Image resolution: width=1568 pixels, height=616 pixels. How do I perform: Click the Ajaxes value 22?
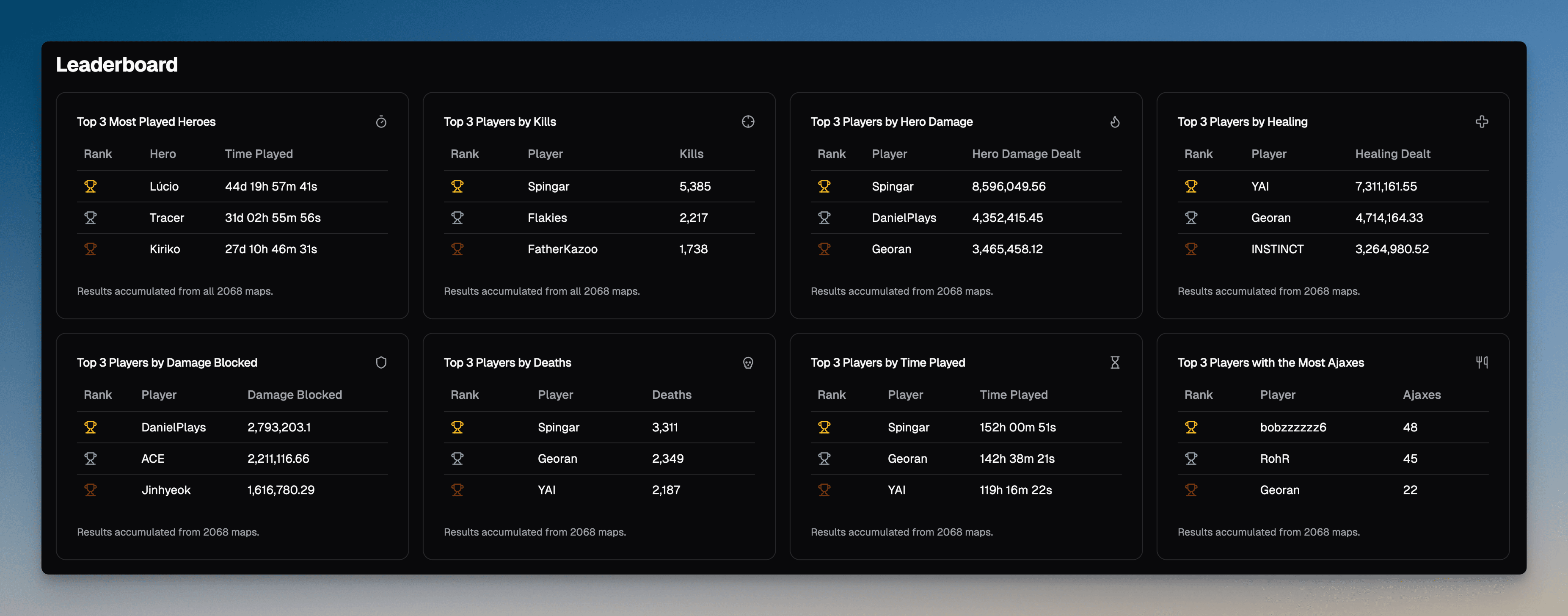[x=1410, y=490]
